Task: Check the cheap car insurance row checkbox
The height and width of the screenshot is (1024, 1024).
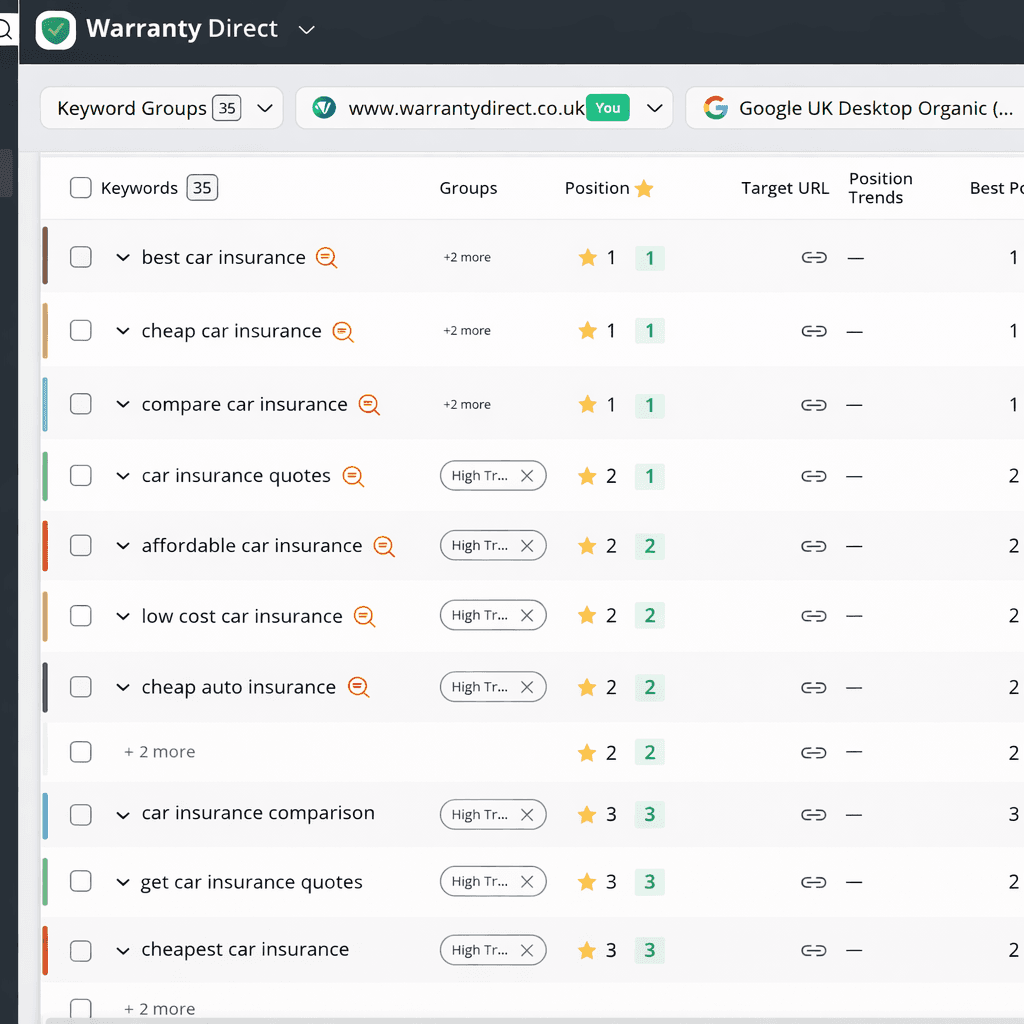Action: coord(81,330)
